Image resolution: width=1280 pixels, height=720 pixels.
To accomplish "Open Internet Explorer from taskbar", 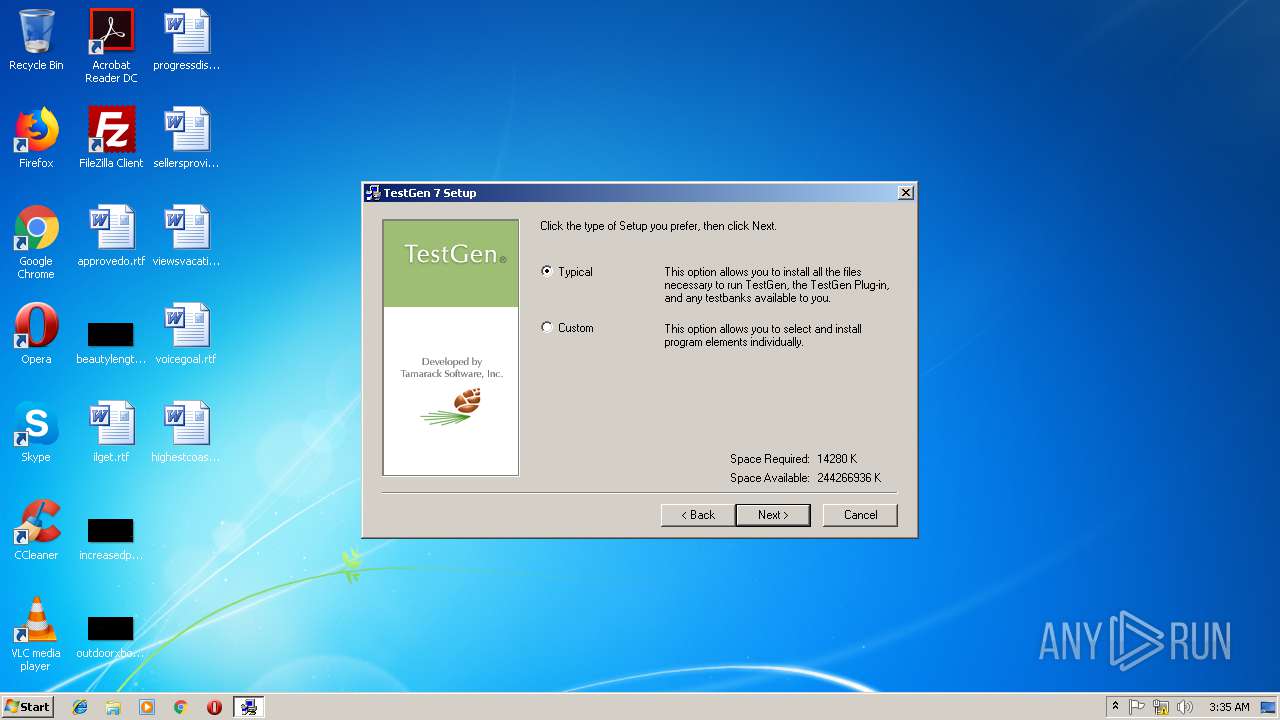I will tap(80, 707).
